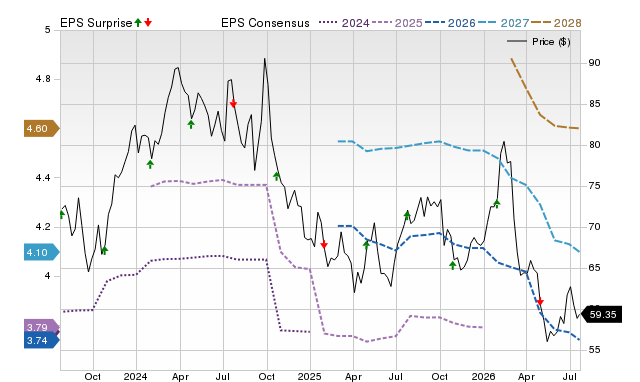Select the red EPS miss arrow from spring 2026
The width and height of the screenshot is (640, 382).
tap(540, 302)
